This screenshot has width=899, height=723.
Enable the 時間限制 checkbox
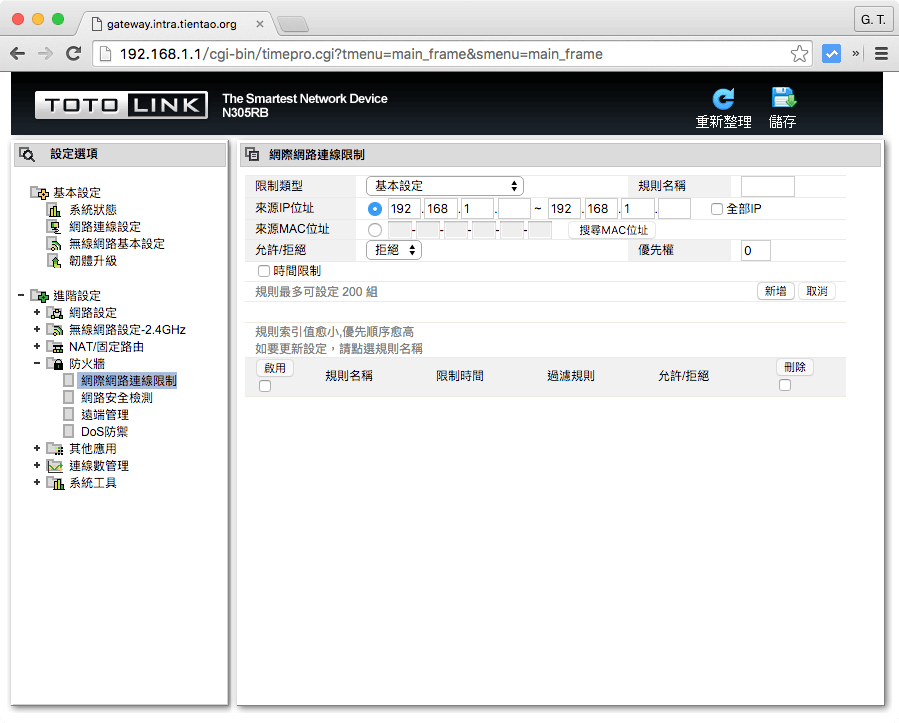pyautogui.click(x=264, y=271)
